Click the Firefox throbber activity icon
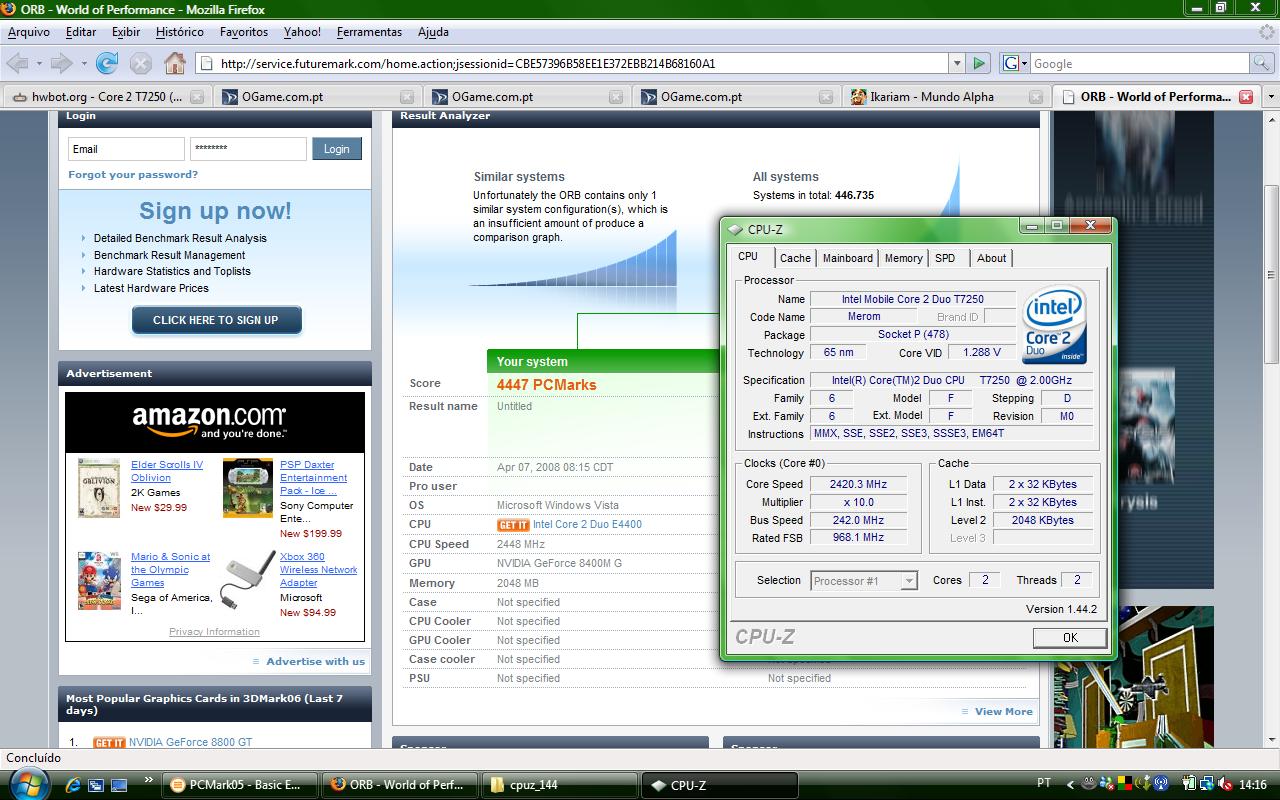Image resolution: width=1280 pixels, height=800 pixels. [x=1267, y=32]
